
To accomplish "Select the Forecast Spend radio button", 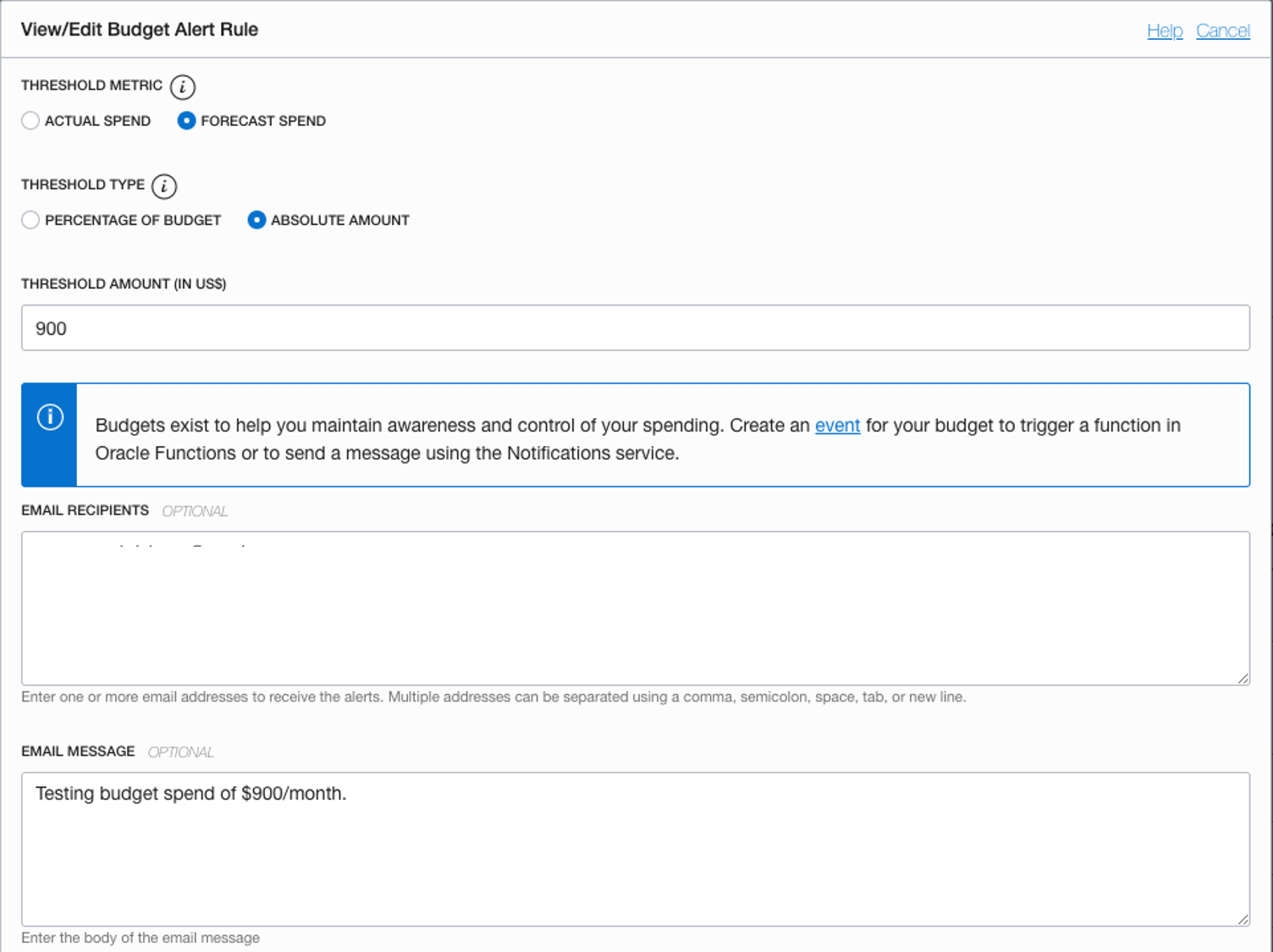I will point(186,121).
